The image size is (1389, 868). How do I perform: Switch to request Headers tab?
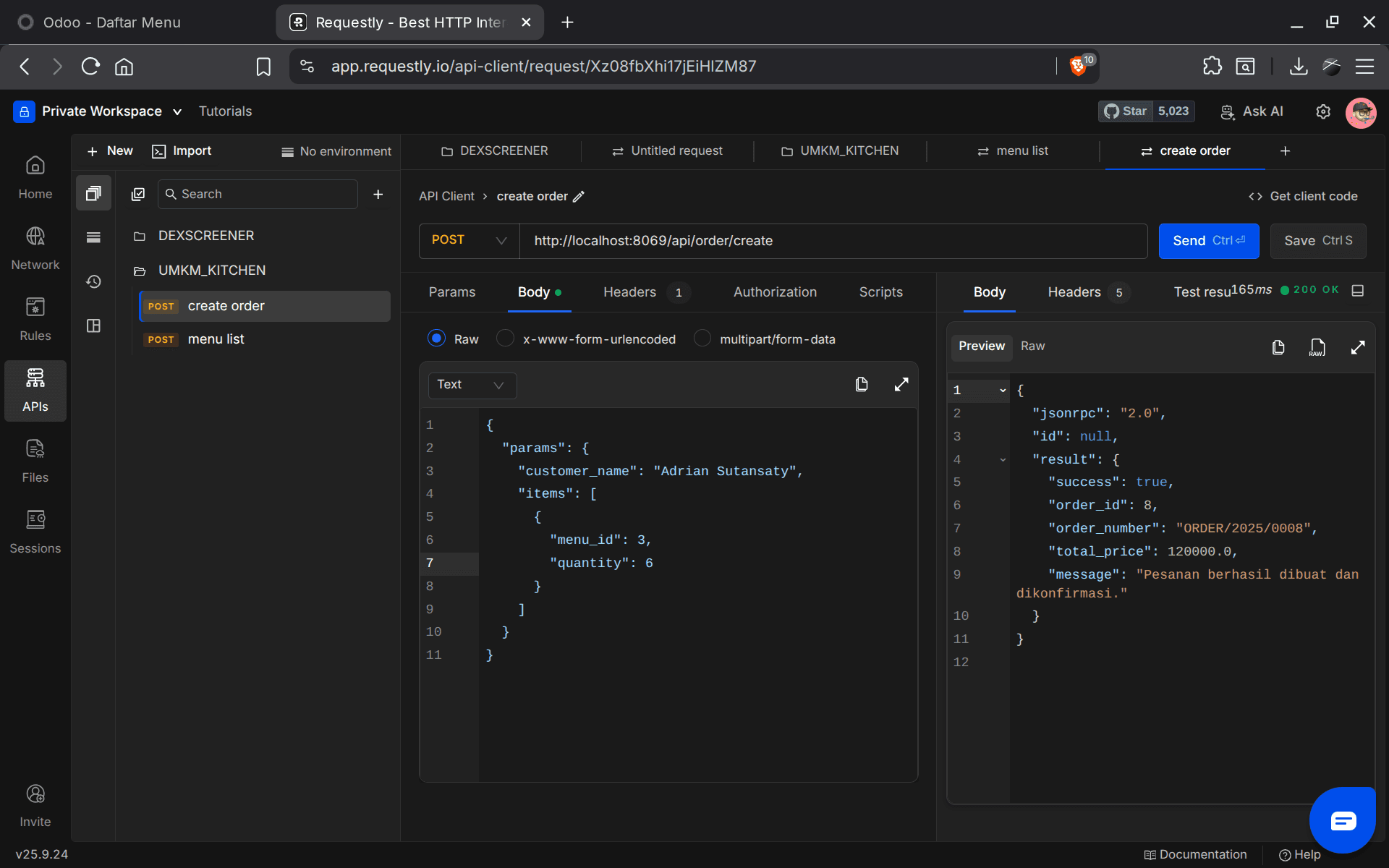645,292
